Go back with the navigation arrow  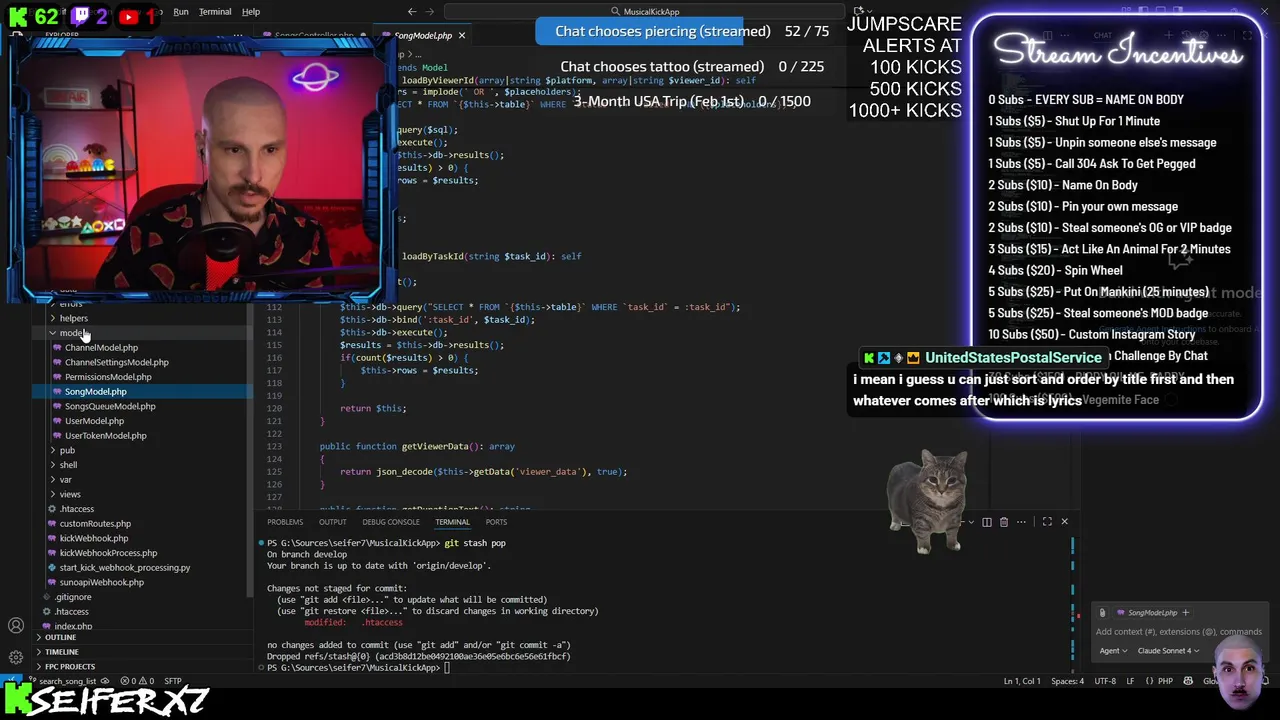(412, 12)
